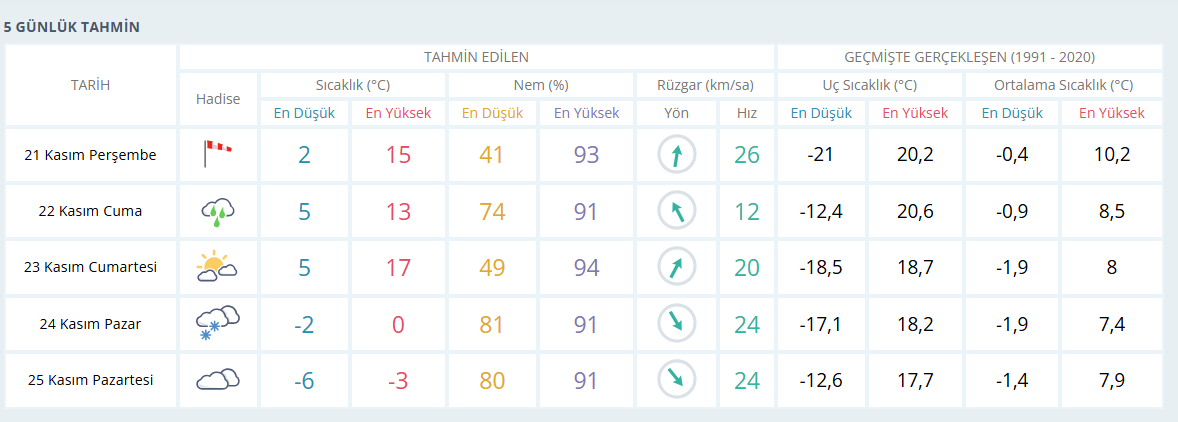Image resolution: width=1178 pixels, height=422 pixels.
Task: Select the TAHMİN EDİLEN header
Action: 476,57
